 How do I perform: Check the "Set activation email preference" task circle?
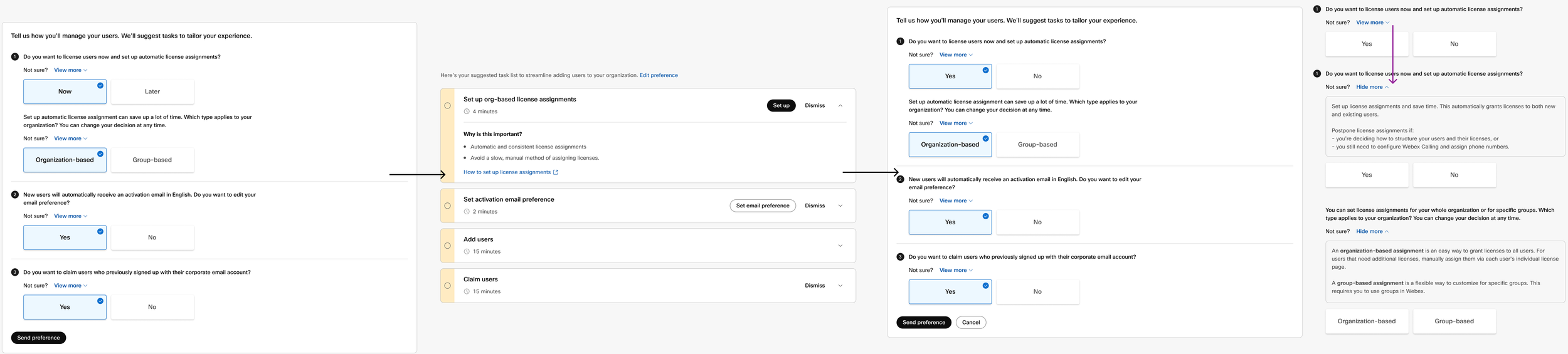click(x=447, y=206)
